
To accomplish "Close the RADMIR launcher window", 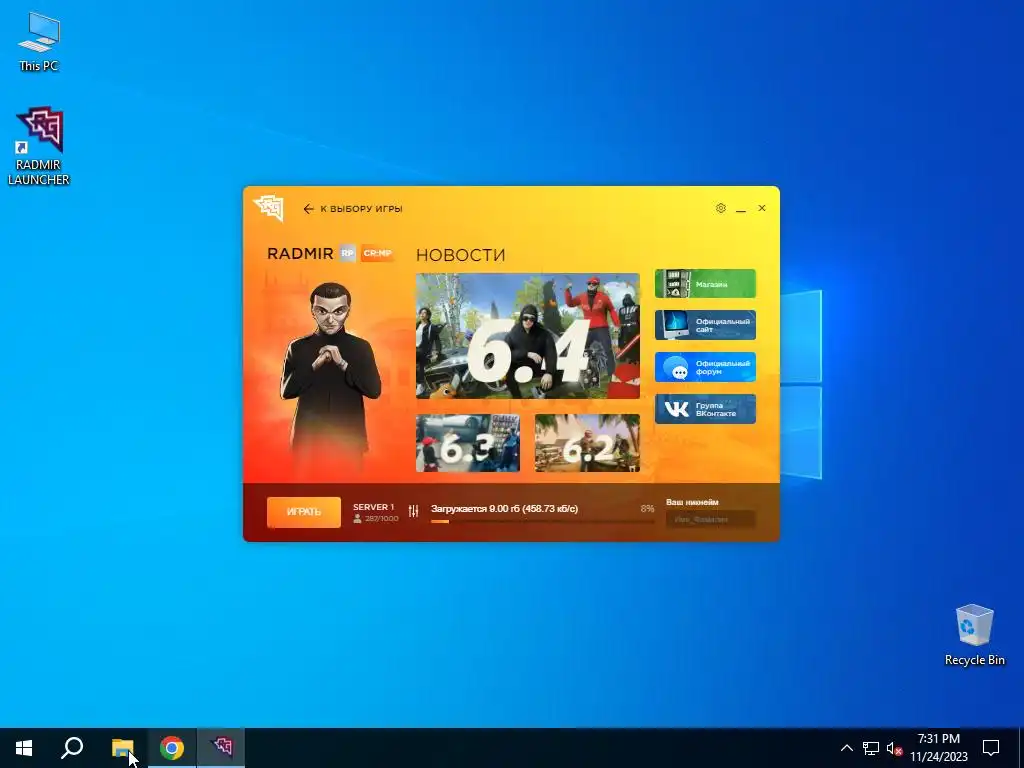I will click(x=761, y=208).
